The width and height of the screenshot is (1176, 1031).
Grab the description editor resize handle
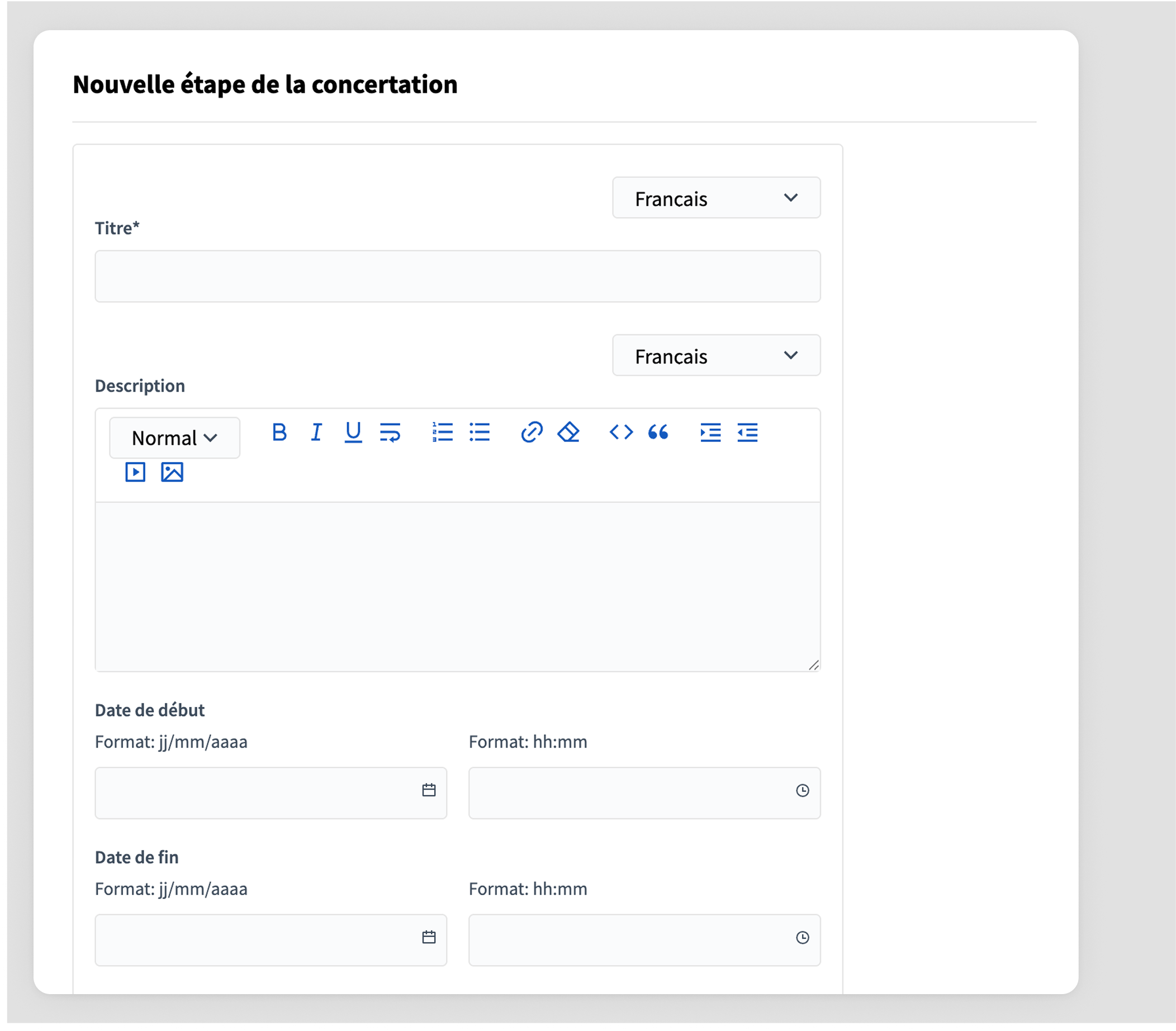coord(814,666)
